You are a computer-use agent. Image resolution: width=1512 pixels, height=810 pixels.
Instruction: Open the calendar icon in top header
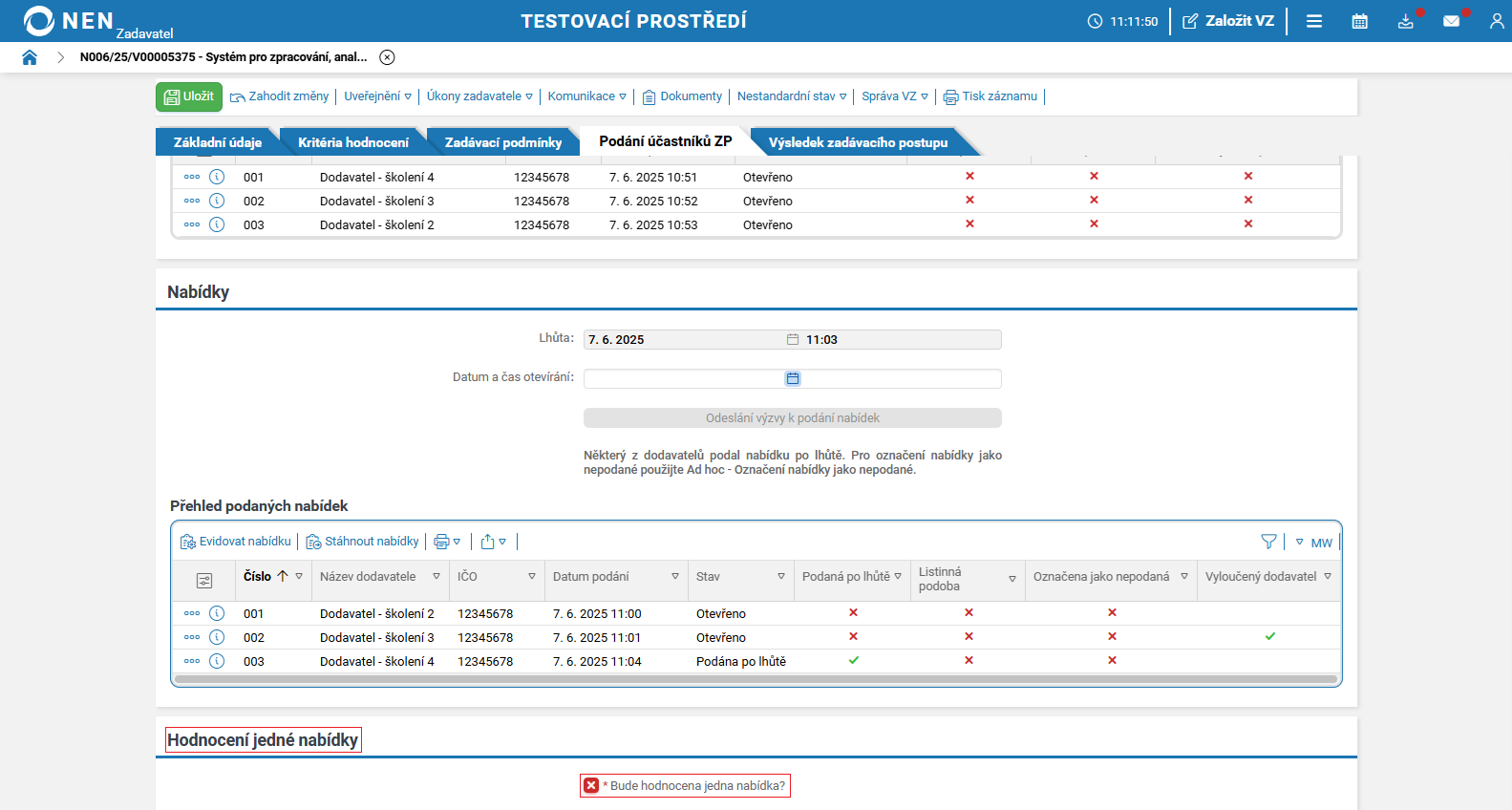point(1359,21)
